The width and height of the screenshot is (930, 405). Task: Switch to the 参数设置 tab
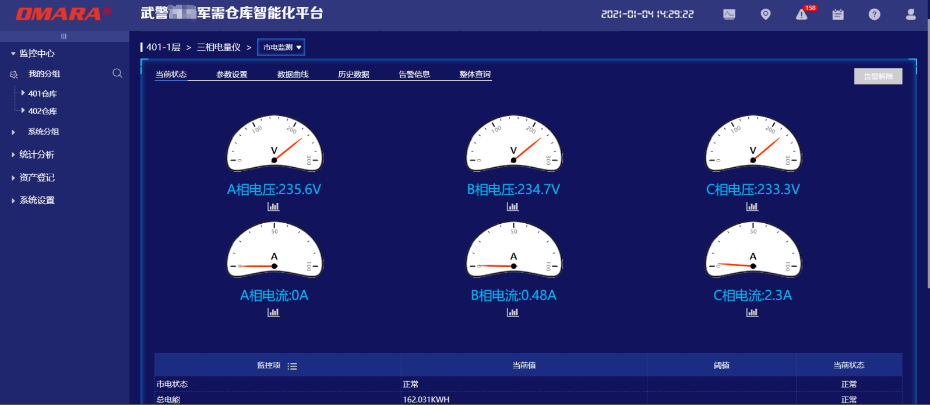(232, 74)
